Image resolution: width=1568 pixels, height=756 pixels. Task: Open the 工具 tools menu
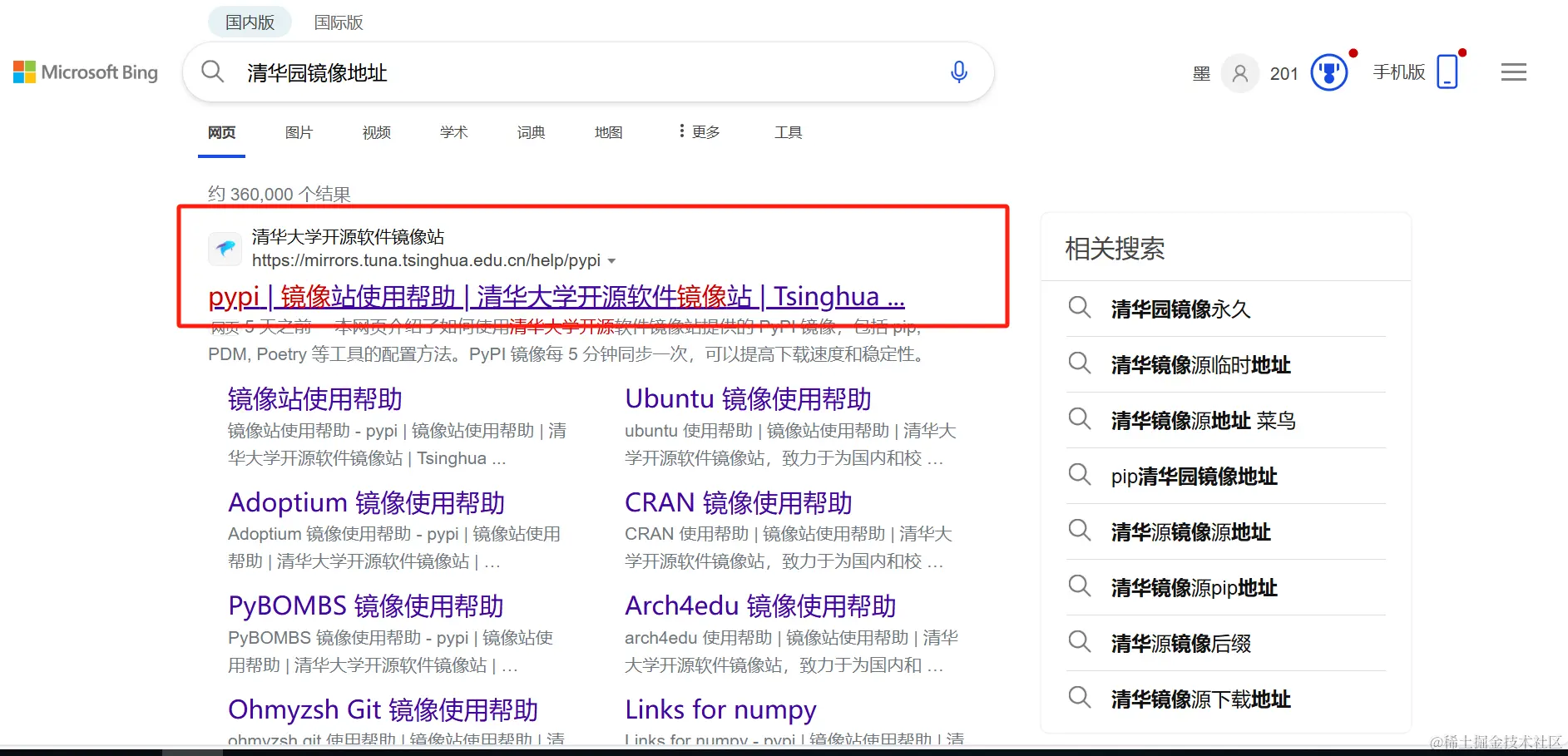tap(788, 133)
